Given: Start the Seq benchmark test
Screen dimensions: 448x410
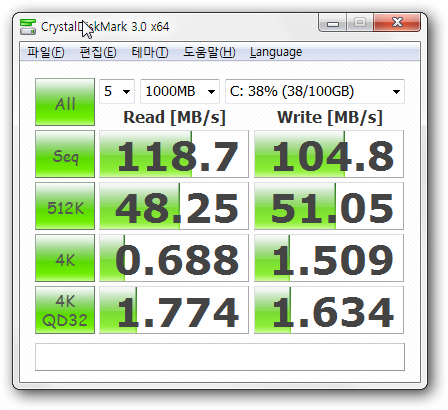Looking at the screenshot, I should click(x=65, y=154).
